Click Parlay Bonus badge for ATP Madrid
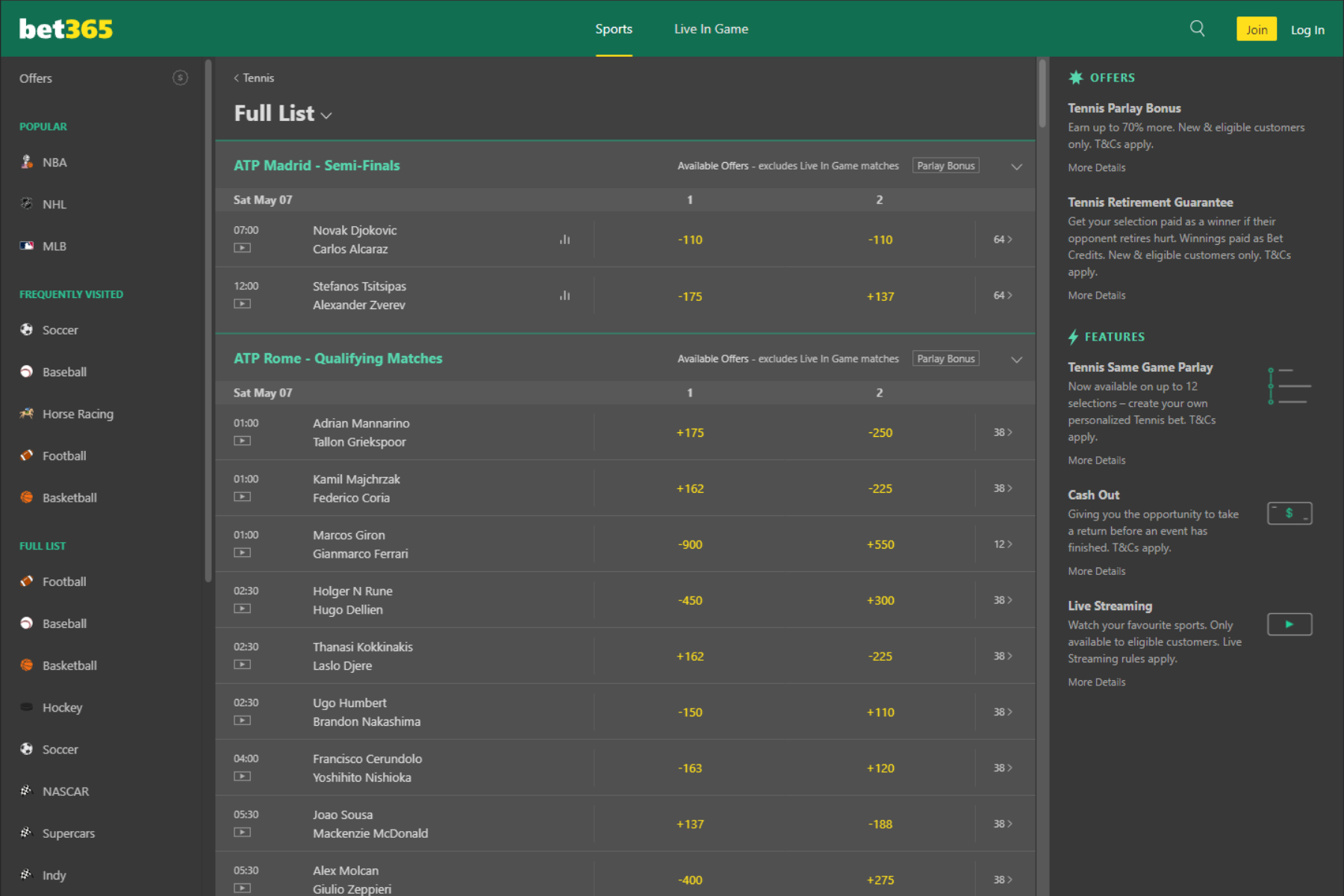 (x=946, y=166)
